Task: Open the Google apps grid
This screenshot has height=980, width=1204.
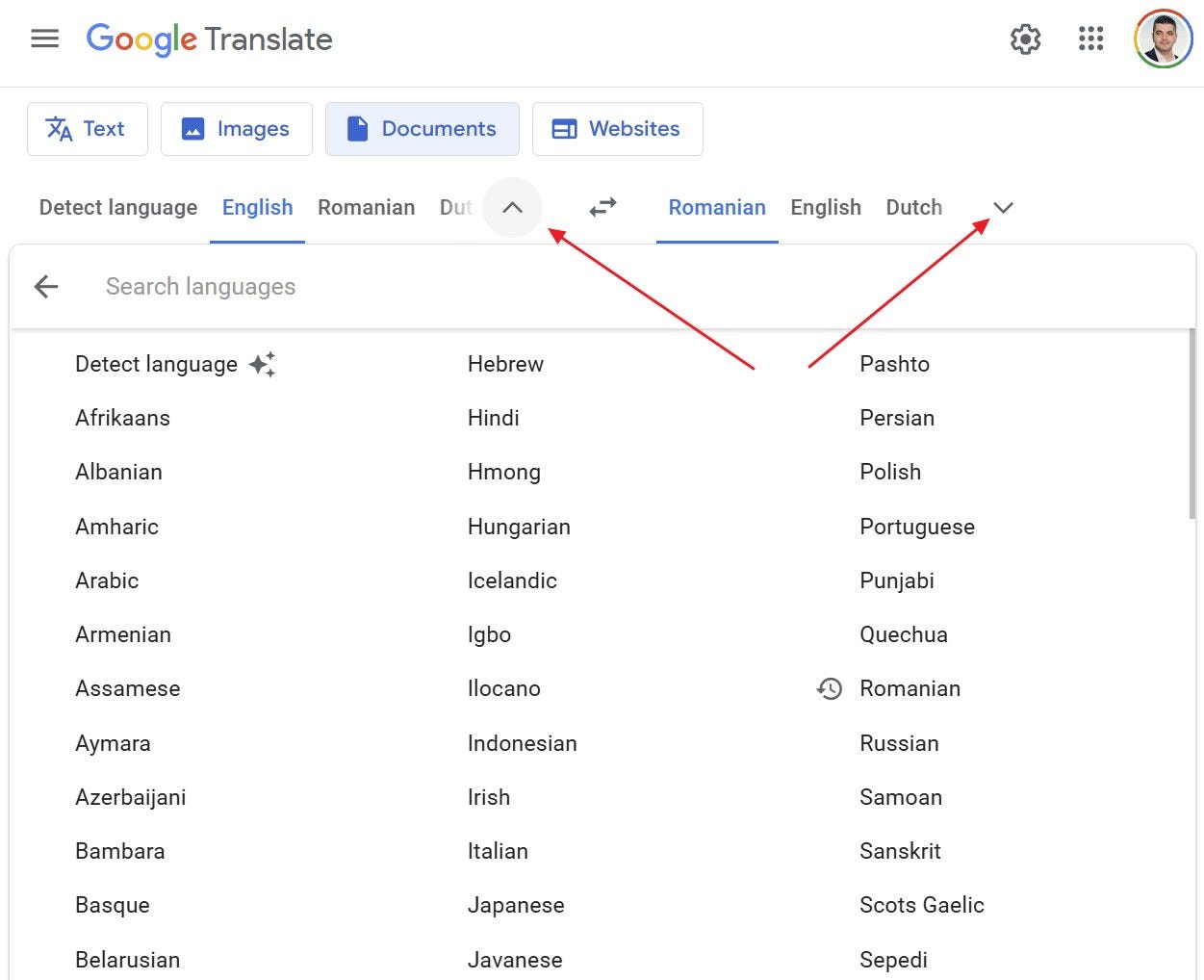Action: click(x=1090, y=39)
